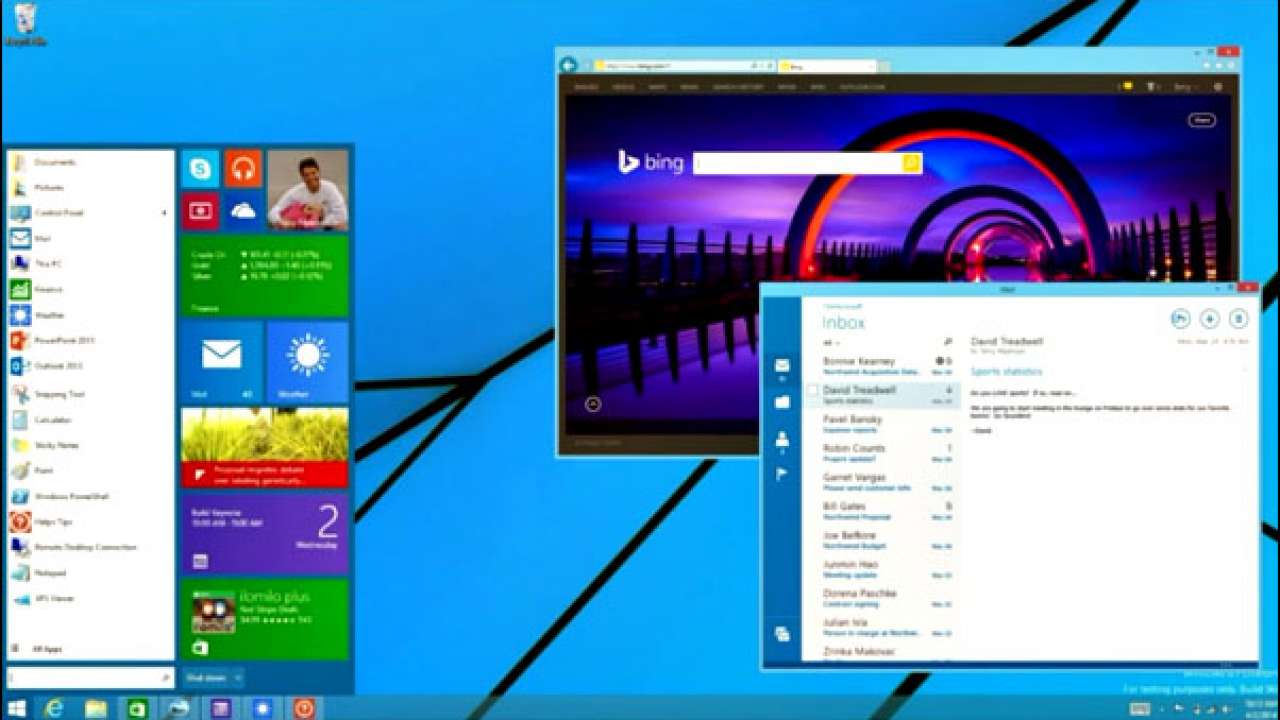Viewport: 1280px width, 720px height.
Task: Launch the Weather tile from Start menu
Action: [306, 364]
